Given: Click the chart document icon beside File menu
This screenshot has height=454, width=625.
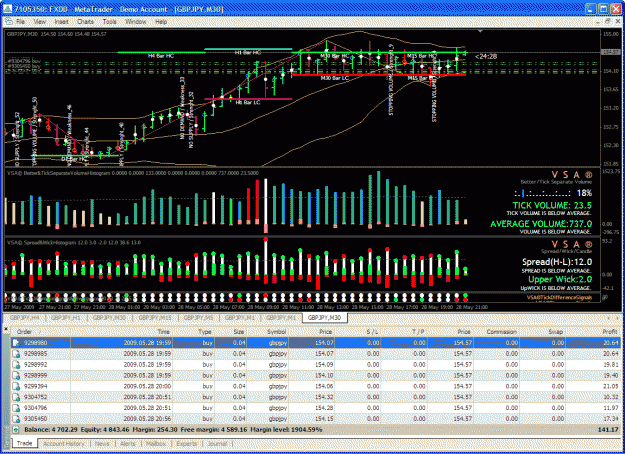Looking at the screenshot, I should click(8, 22).
